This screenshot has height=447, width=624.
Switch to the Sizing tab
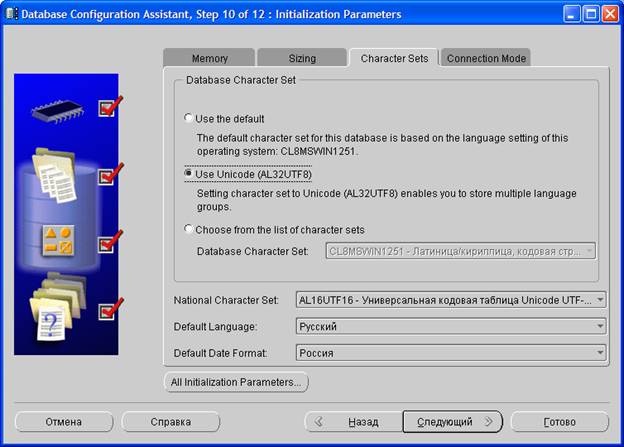click(301, 58)
